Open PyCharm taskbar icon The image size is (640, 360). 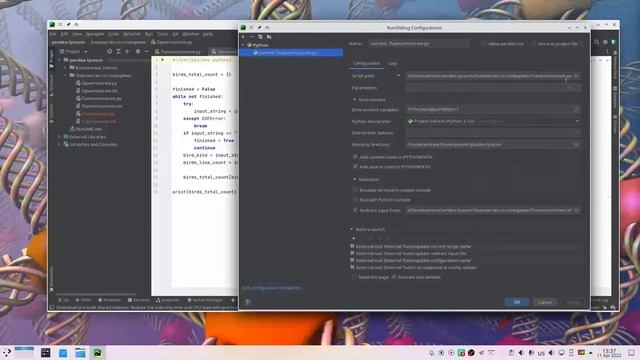click(x=98, y=353)
